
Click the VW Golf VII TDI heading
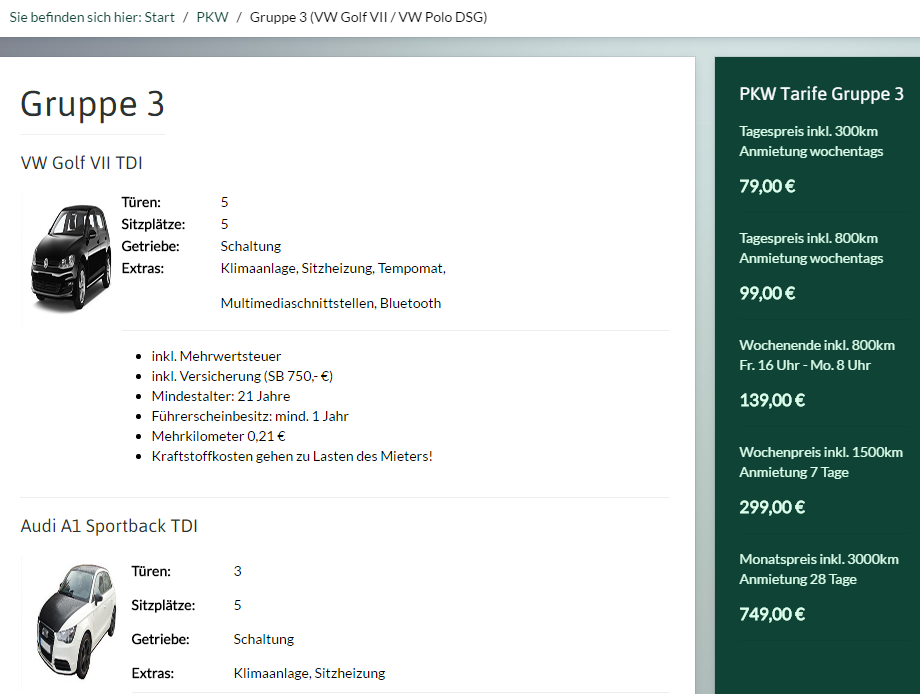pyautogui.click(x=82, y=163)
